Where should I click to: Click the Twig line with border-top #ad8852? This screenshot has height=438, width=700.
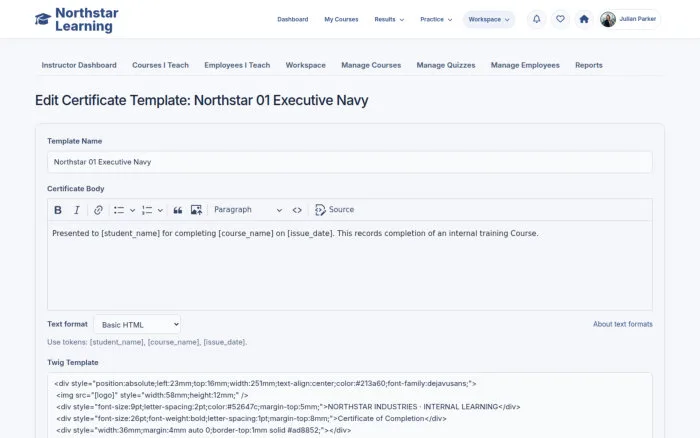click(x=204, y=430)
